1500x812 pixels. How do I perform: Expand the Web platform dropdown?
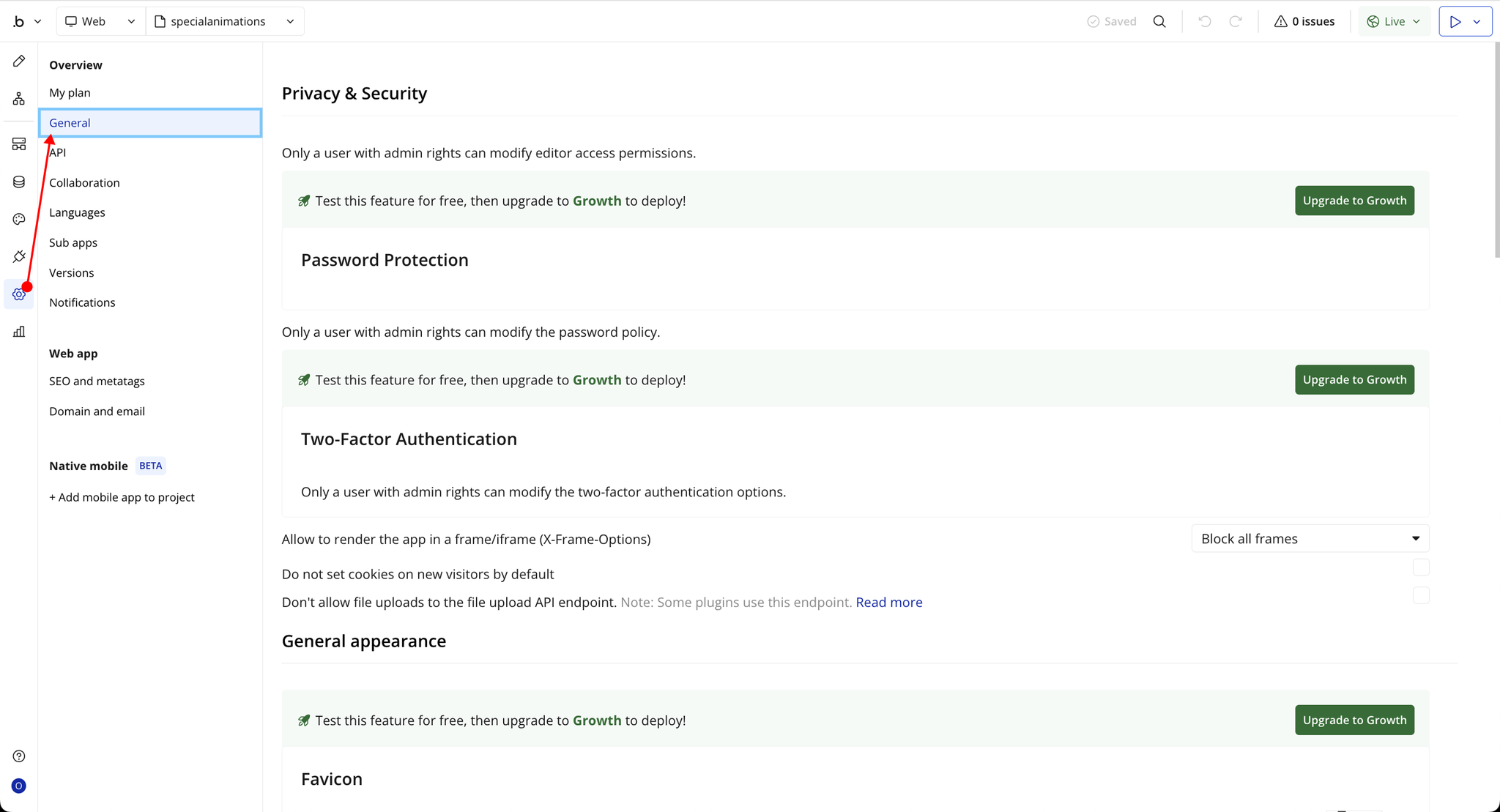100,21
